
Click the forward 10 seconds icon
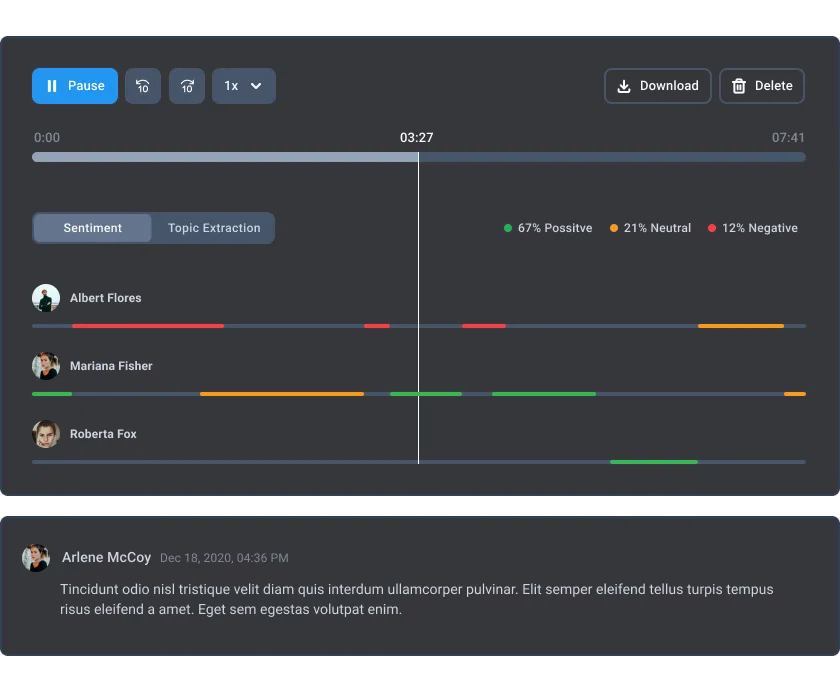coord(187,86)
